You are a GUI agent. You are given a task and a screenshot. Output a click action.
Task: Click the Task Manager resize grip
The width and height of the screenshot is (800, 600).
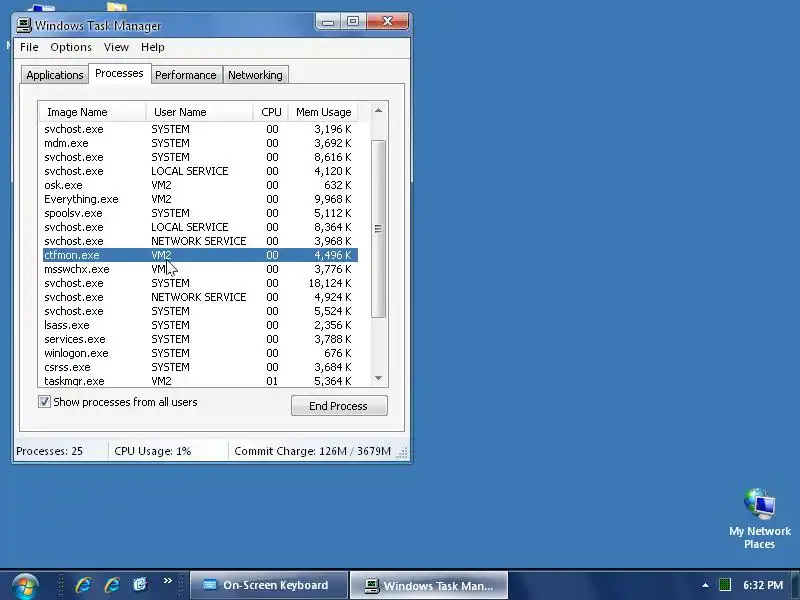point(403,453)
